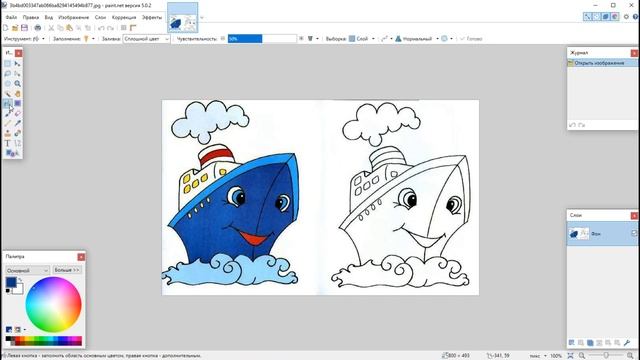Swap primary and secondary colors

[20, 280]
